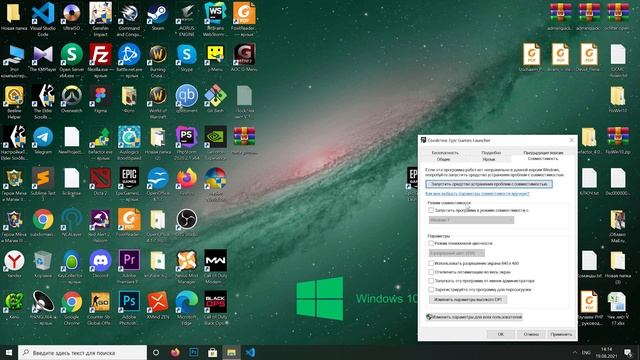This screenshot has height=360, width=640.
Task: Open the 'Предыдущие версии' tab
Action: pos(543,153)
